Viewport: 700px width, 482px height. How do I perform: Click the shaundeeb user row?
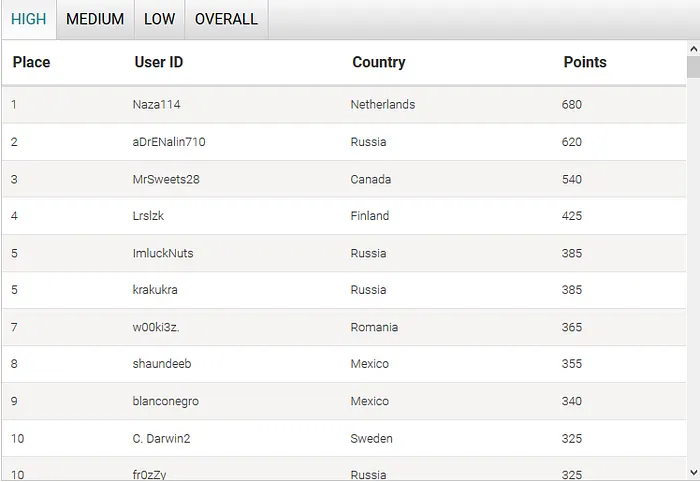point(160,364)
